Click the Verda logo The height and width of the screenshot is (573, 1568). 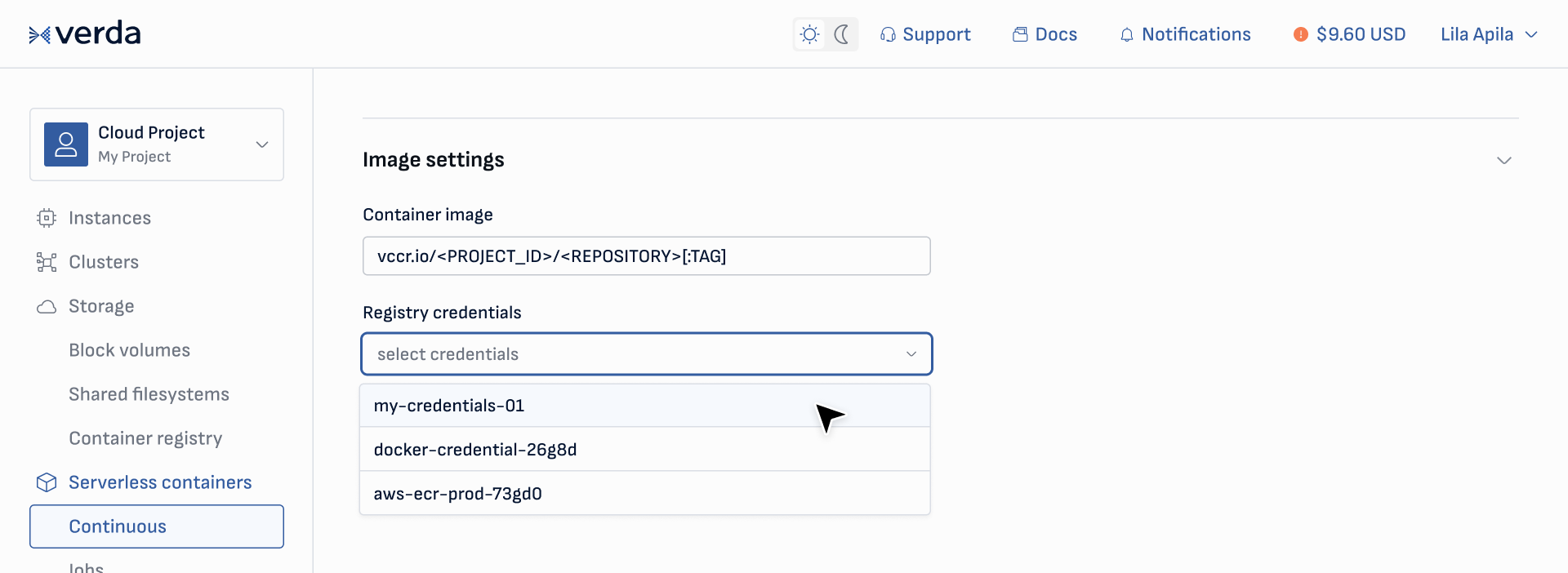pyautogui.click(x=85, y=34)
